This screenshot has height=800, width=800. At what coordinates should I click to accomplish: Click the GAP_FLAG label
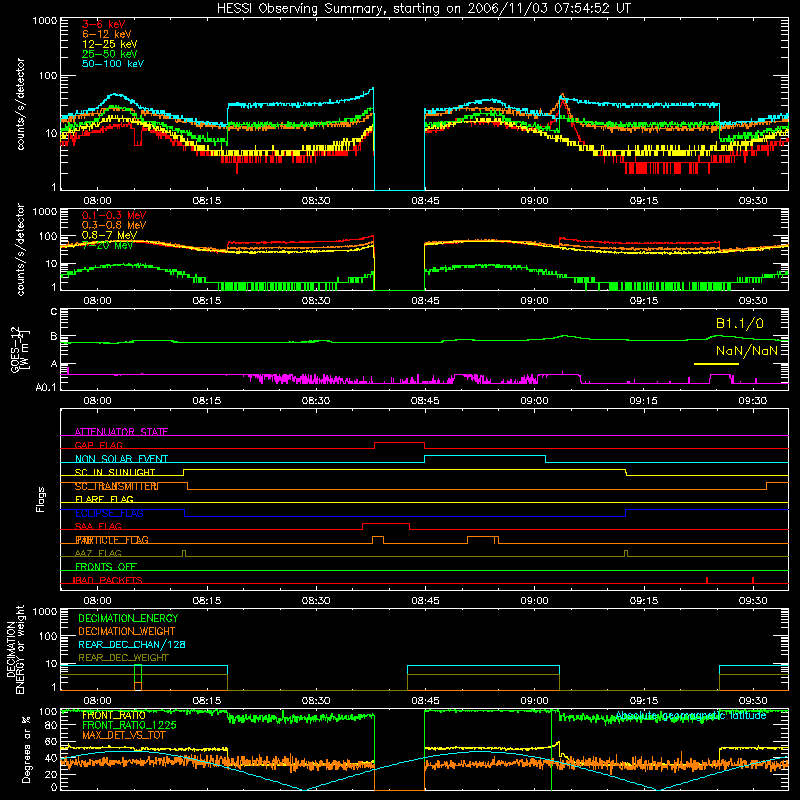pos(99,445)
